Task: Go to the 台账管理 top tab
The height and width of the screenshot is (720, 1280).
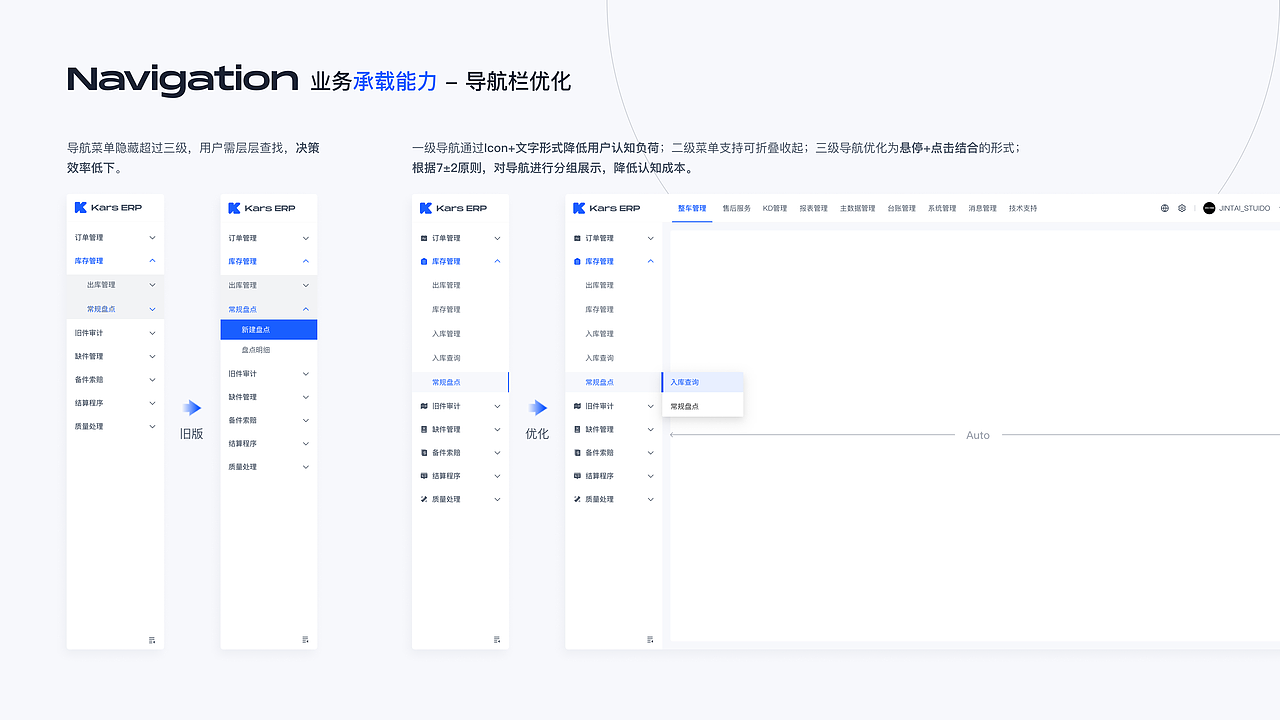Action: point(901,208)
